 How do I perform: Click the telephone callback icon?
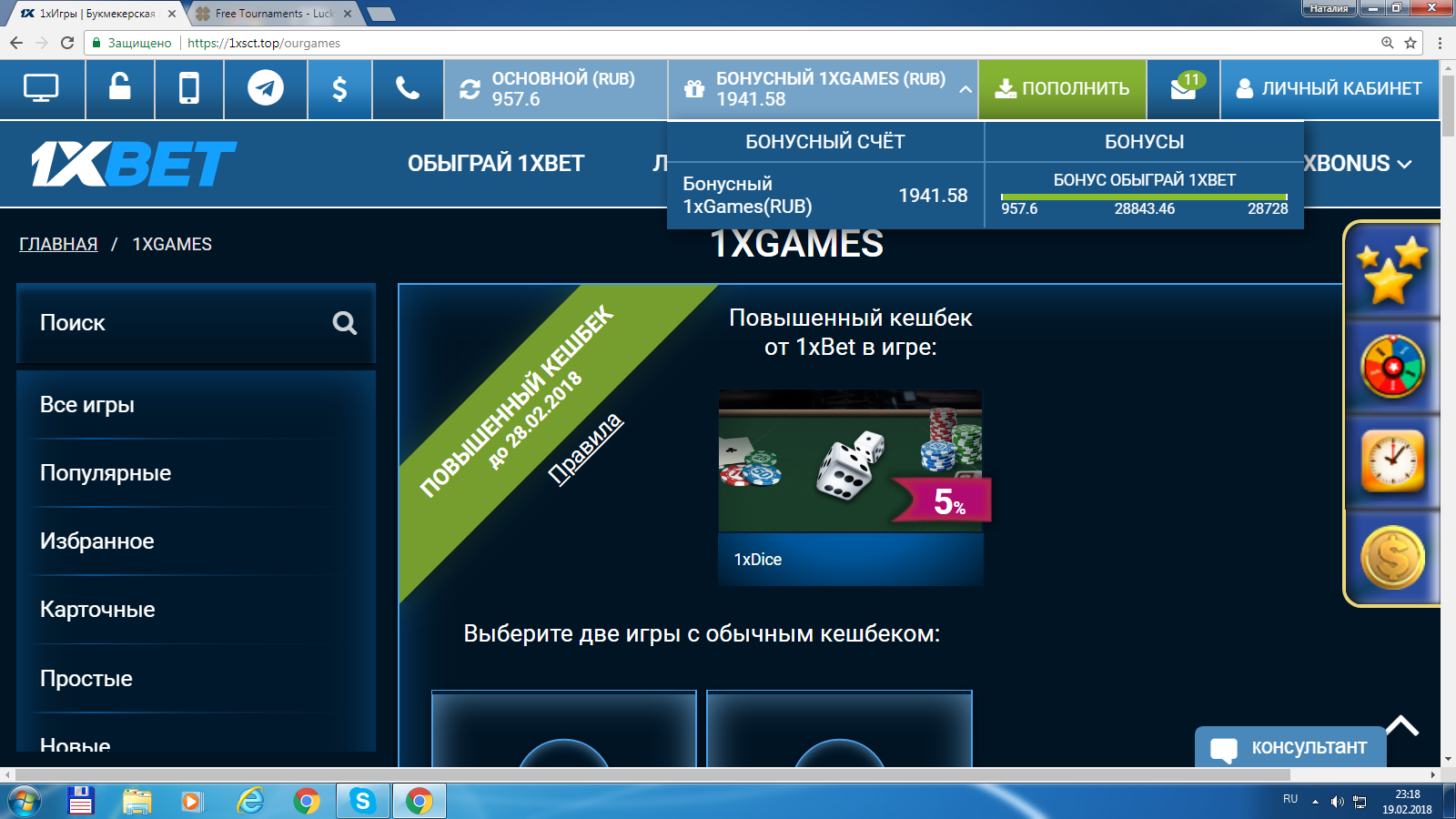pos(408,88)
